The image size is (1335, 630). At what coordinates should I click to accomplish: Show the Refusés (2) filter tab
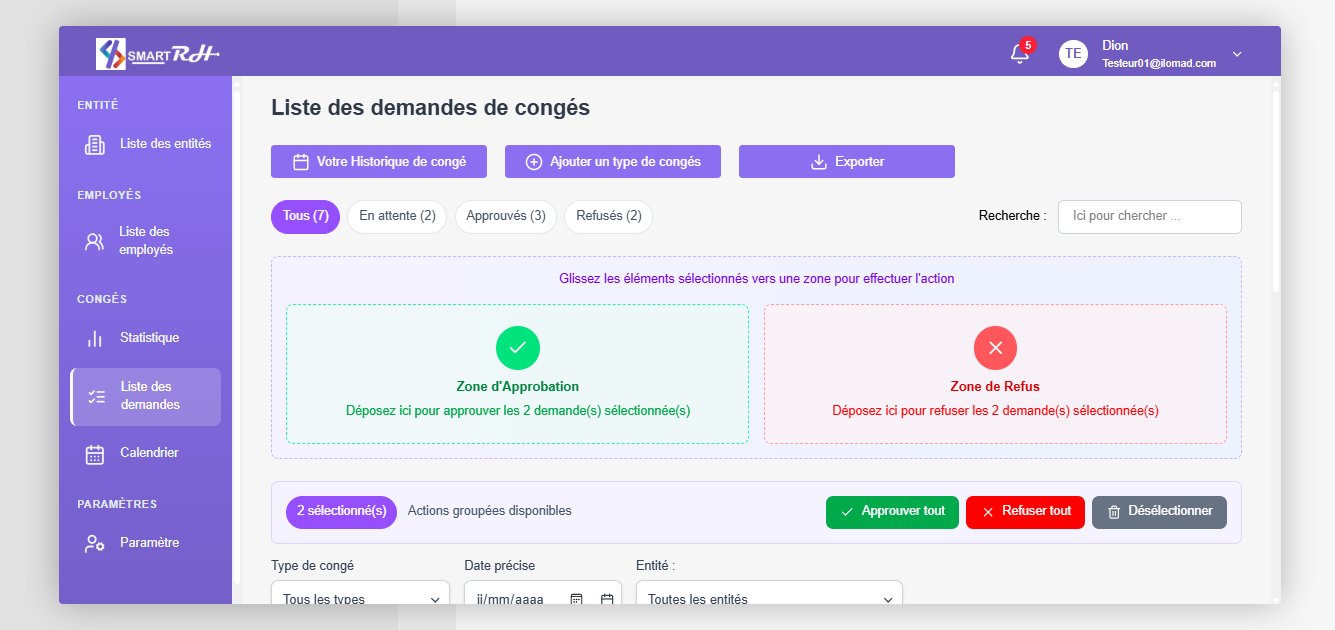pyautogui.click(x=608, y=216)
